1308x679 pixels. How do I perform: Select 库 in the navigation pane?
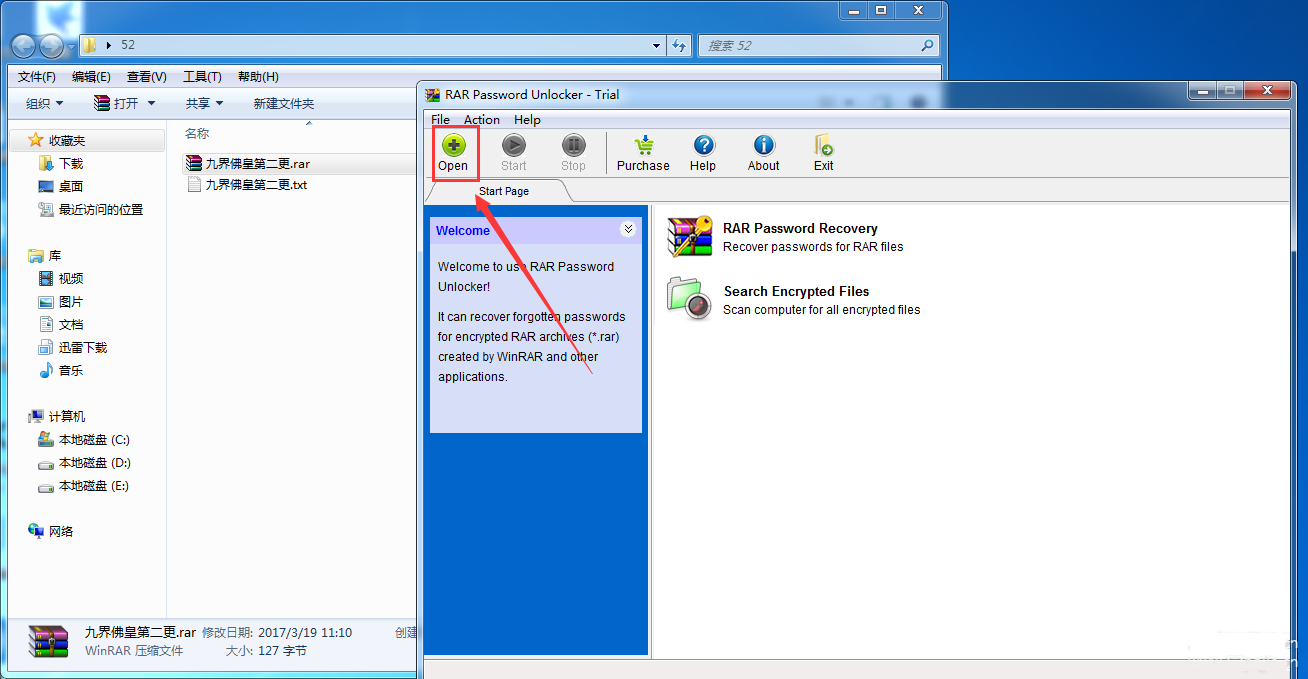point(45,256)
